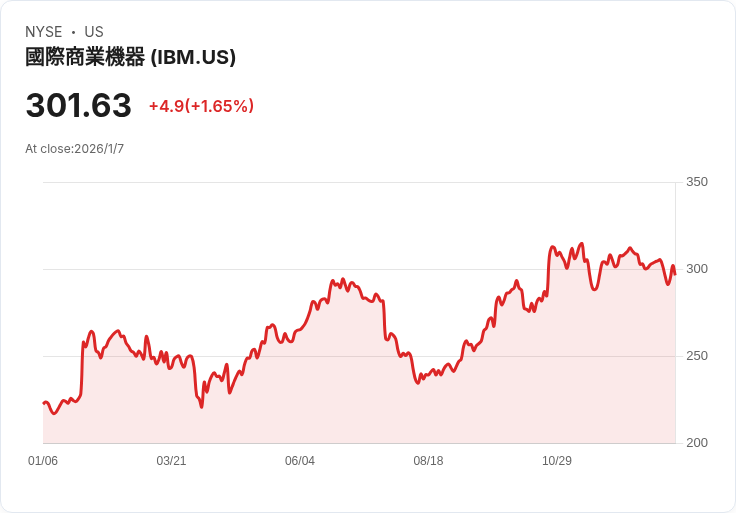Click the 350 horizontal gridline mid-chart

(360, 182)
